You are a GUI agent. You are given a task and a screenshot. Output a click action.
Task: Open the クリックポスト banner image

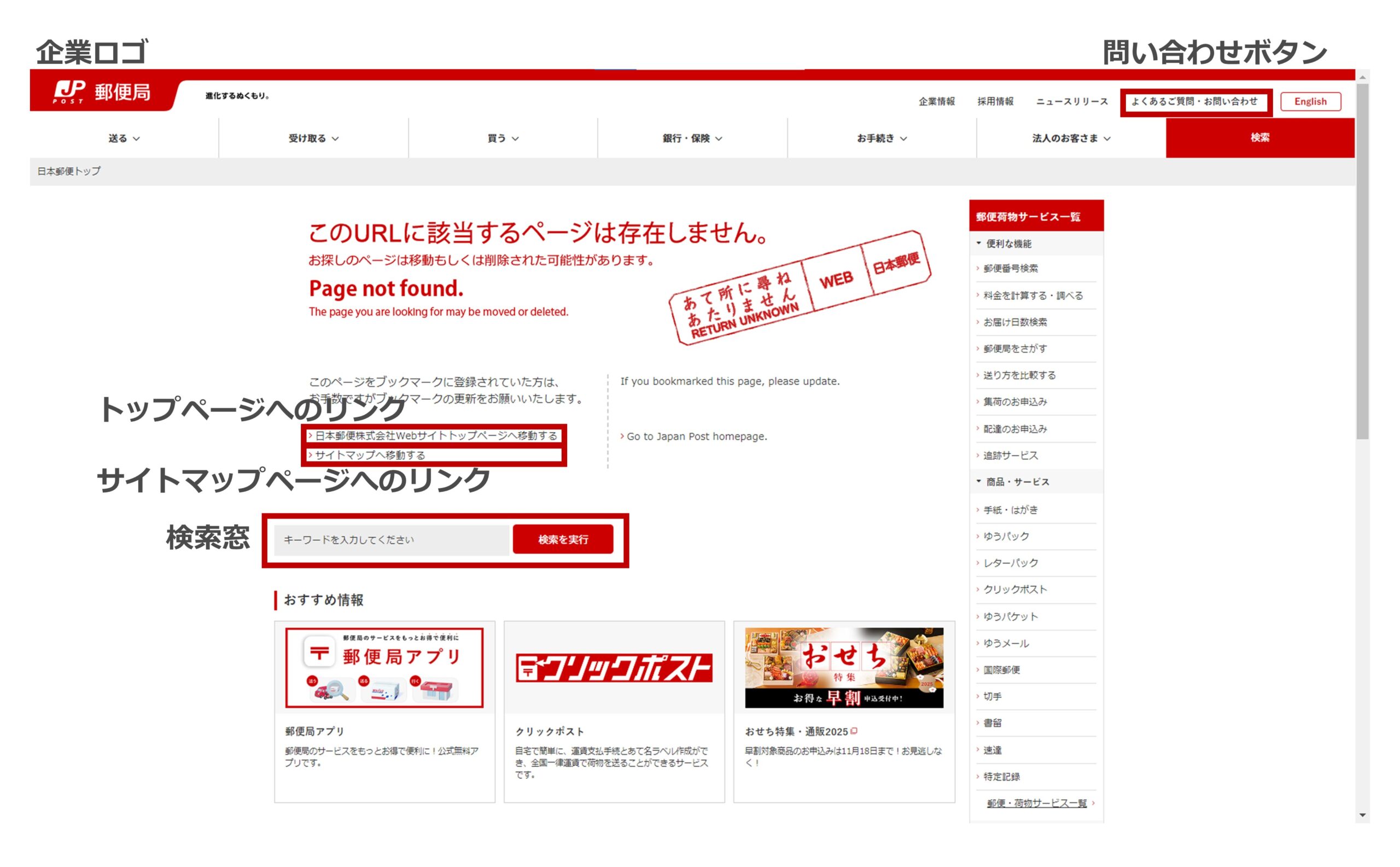pos(614,667)
